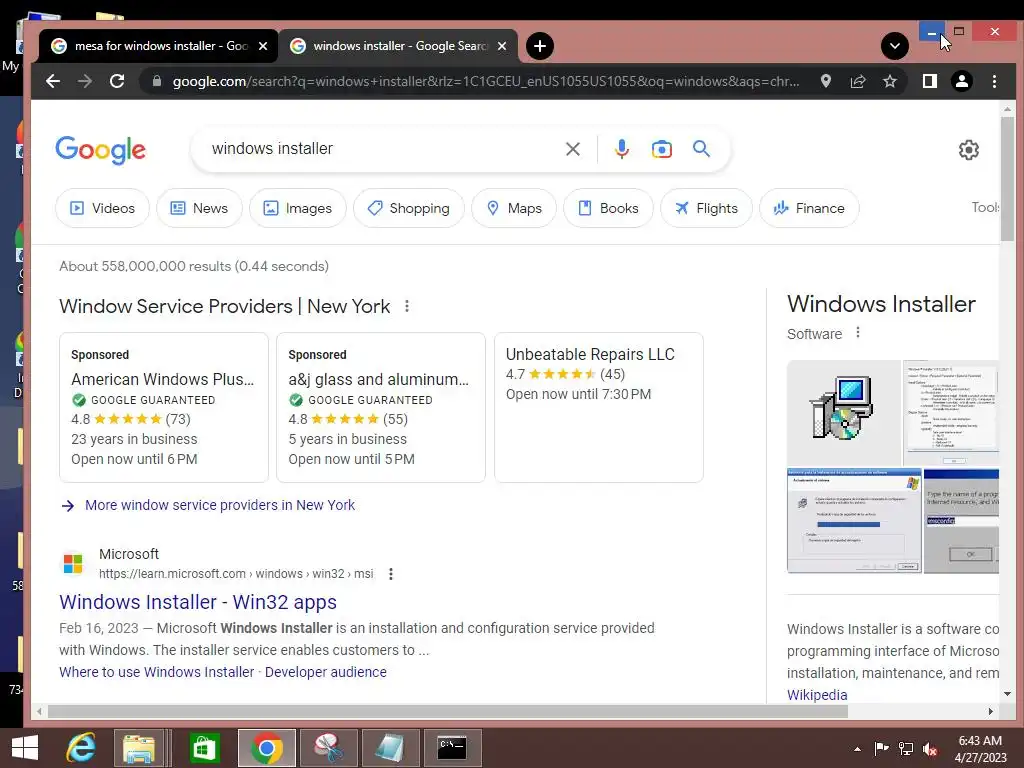Click the horizontal scrollbar right arrow
1024x768 pixels.
pyautogui.click(x=991, y=711)
